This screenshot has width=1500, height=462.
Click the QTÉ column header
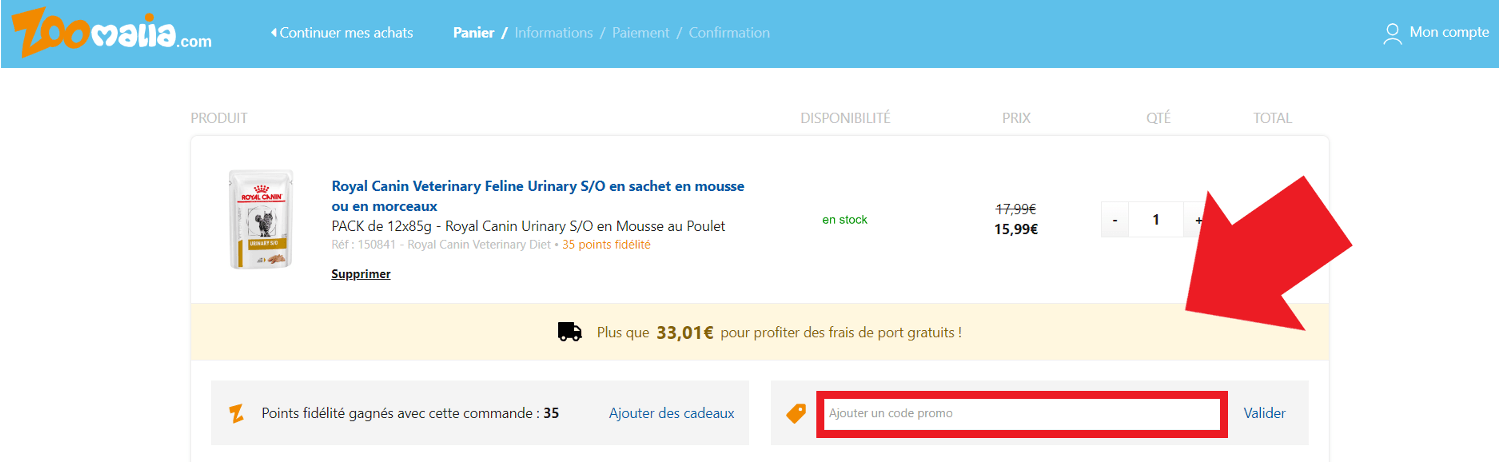point(1158,118)
